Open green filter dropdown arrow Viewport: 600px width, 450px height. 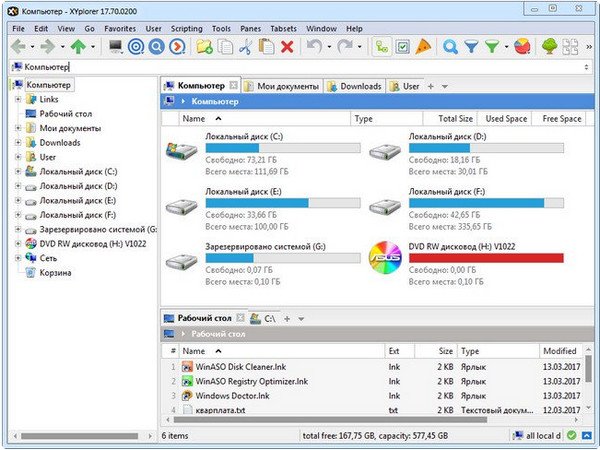coord(506,47)
